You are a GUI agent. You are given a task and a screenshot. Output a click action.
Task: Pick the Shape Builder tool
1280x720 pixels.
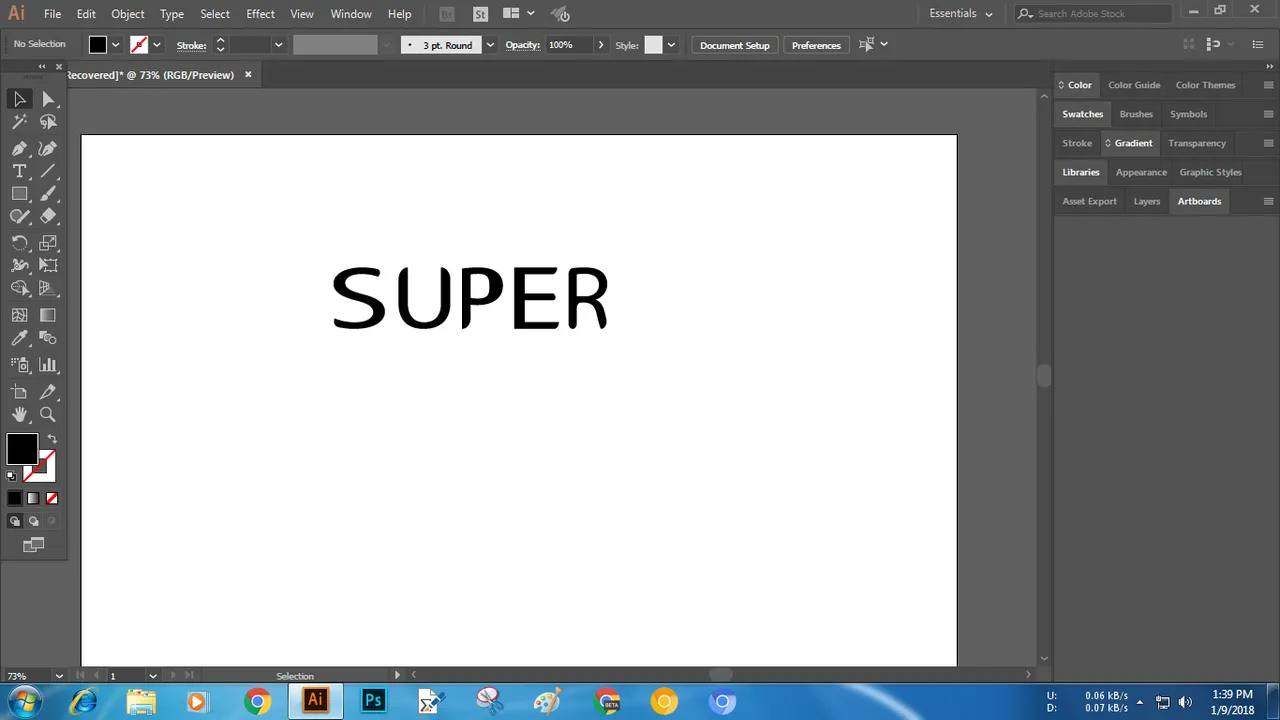point(19,288)
